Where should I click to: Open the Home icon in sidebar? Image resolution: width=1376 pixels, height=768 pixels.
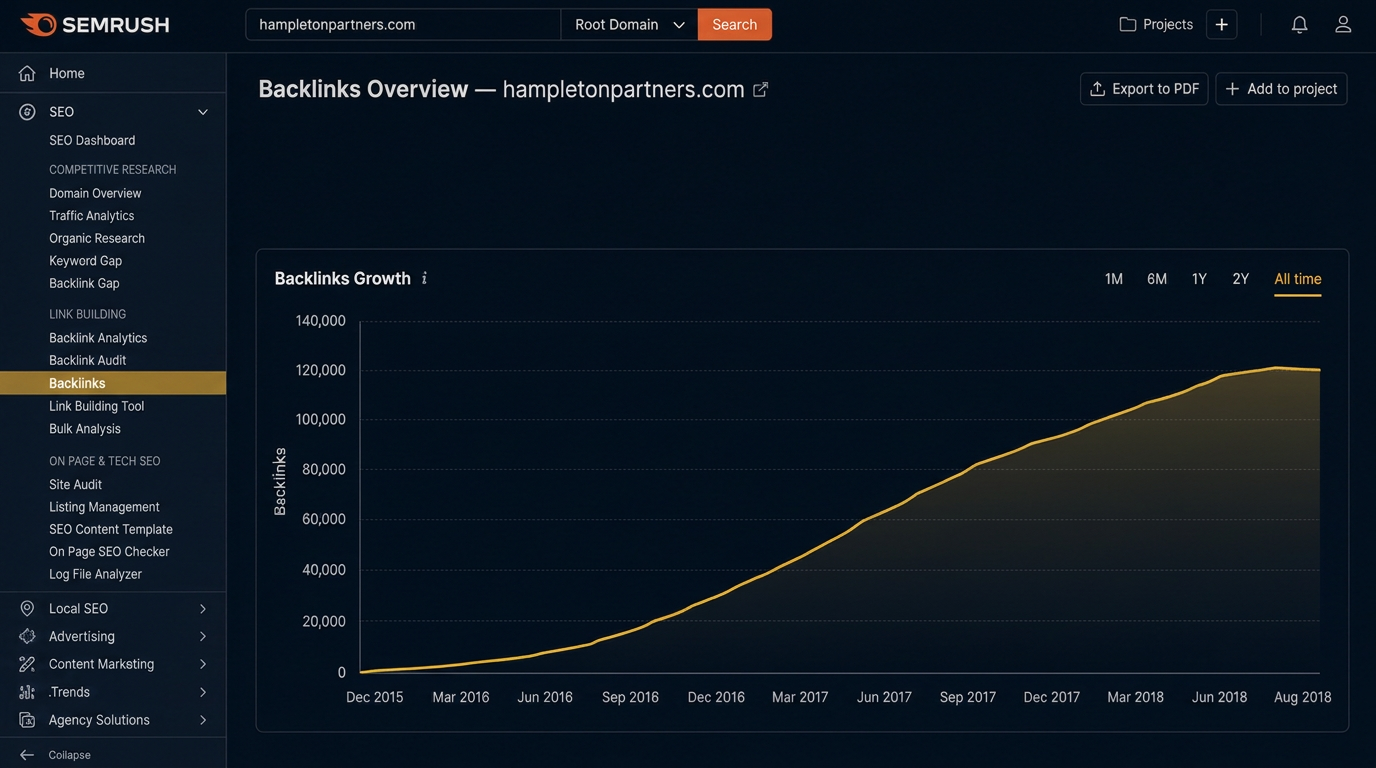tap(27, 73)
